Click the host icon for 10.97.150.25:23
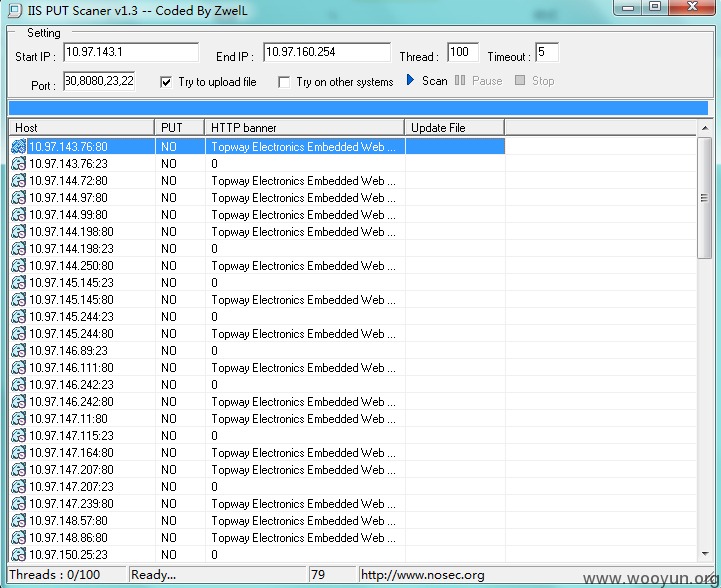The width and height of the screenshot is (721, 588). click(x=18, y=554)
